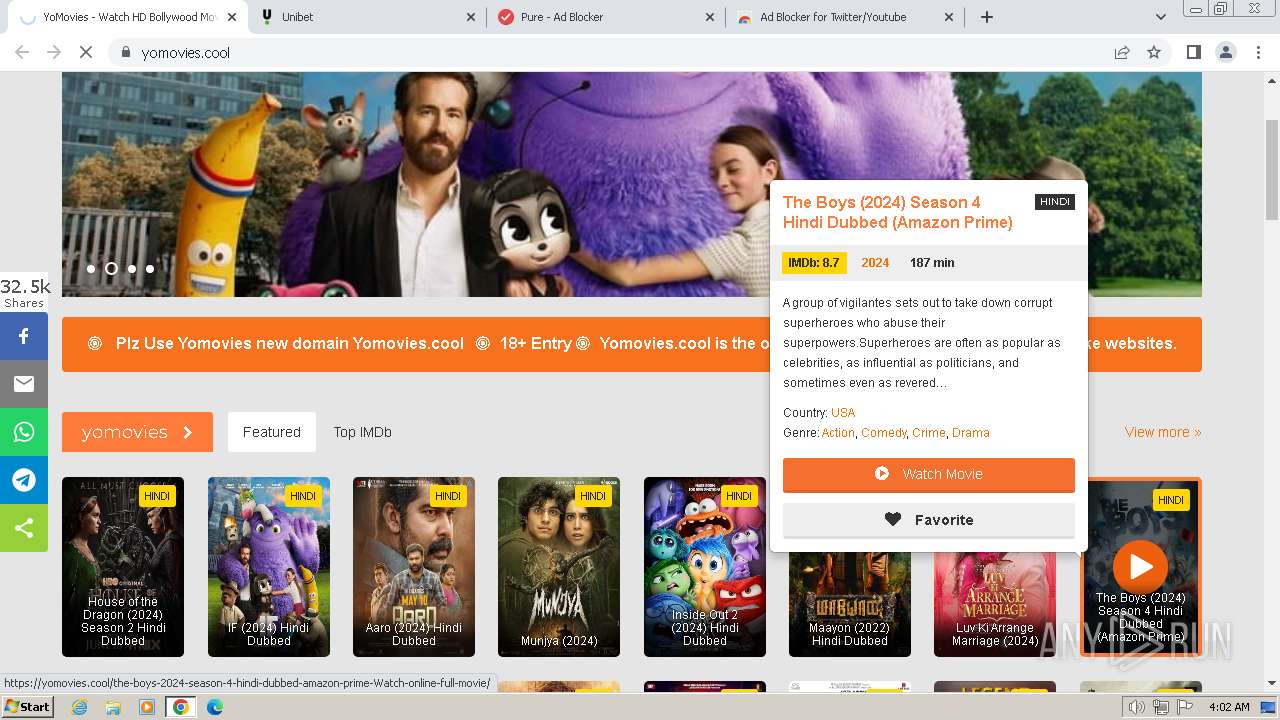
Task: Click the orange Watch Movie button
Action: click(x=929, y=474)
